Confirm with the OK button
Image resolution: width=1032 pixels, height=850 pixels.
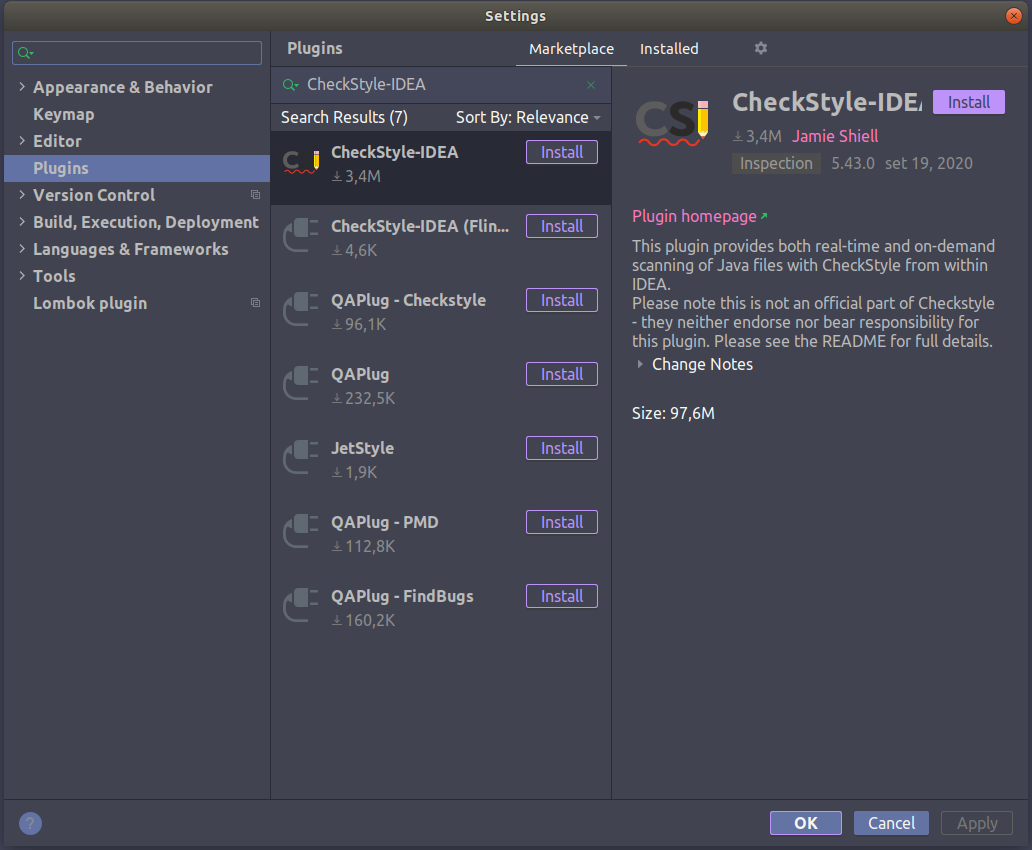tap(806, 823)
